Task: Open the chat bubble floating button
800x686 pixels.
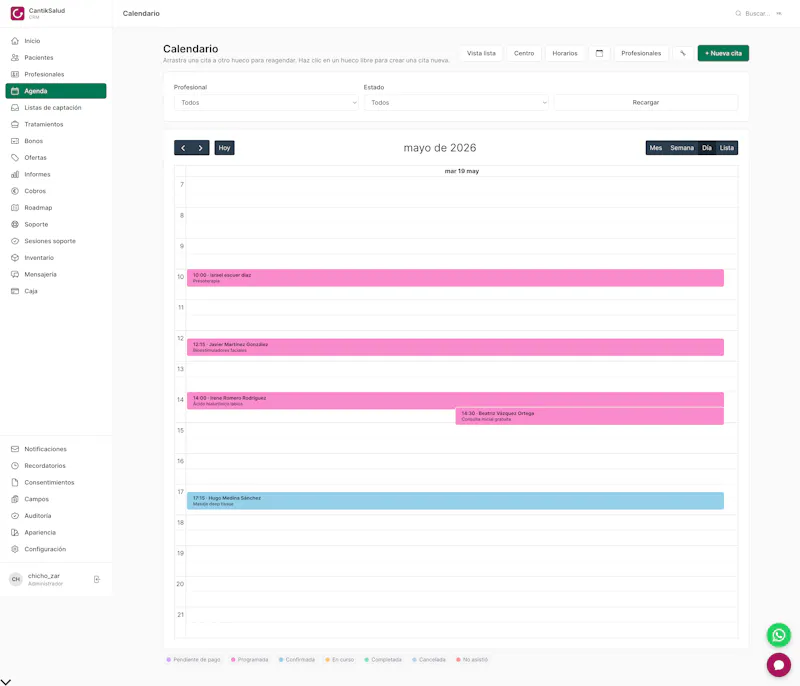Action: [x=779, y=665]
